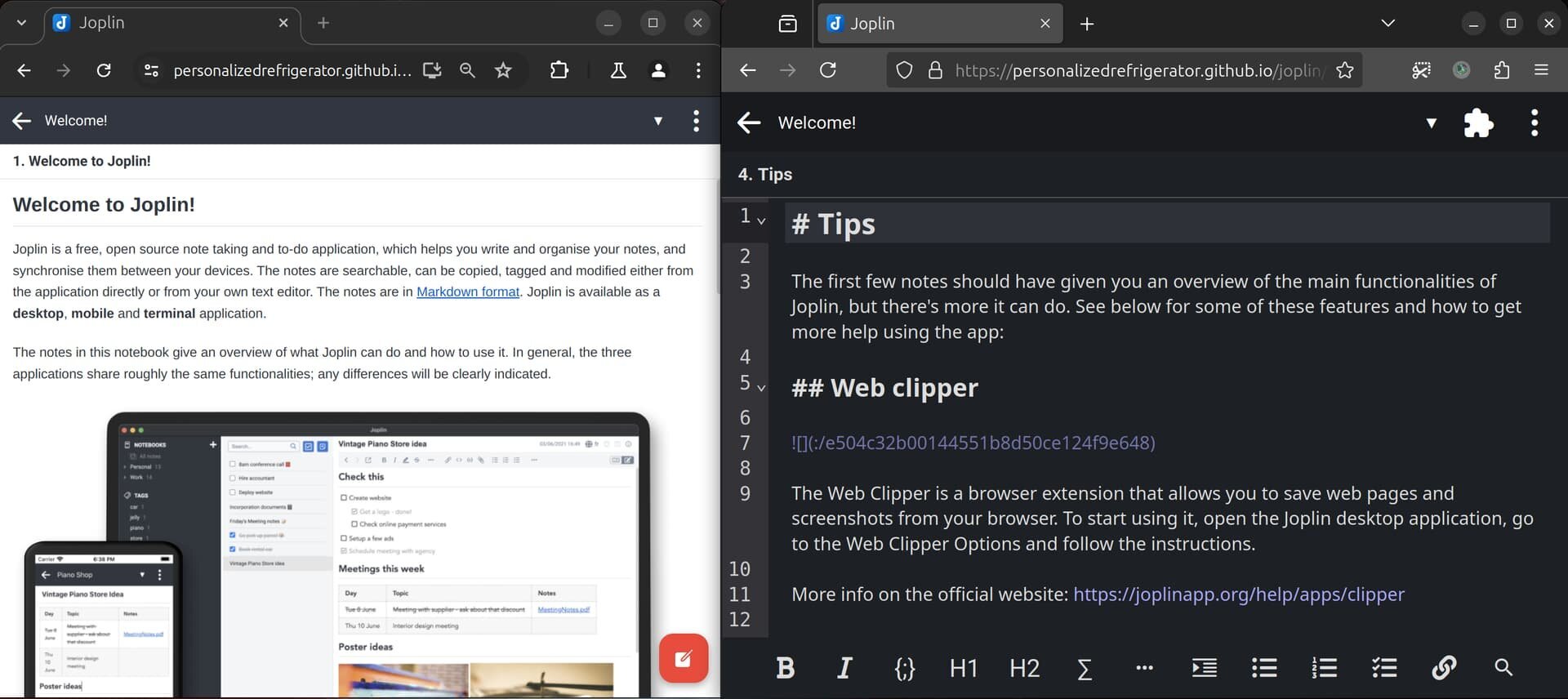Viewport: 1568px width, 699px height.
Task: Bookmark page with Chrome star icon
Action: [503, 70]
